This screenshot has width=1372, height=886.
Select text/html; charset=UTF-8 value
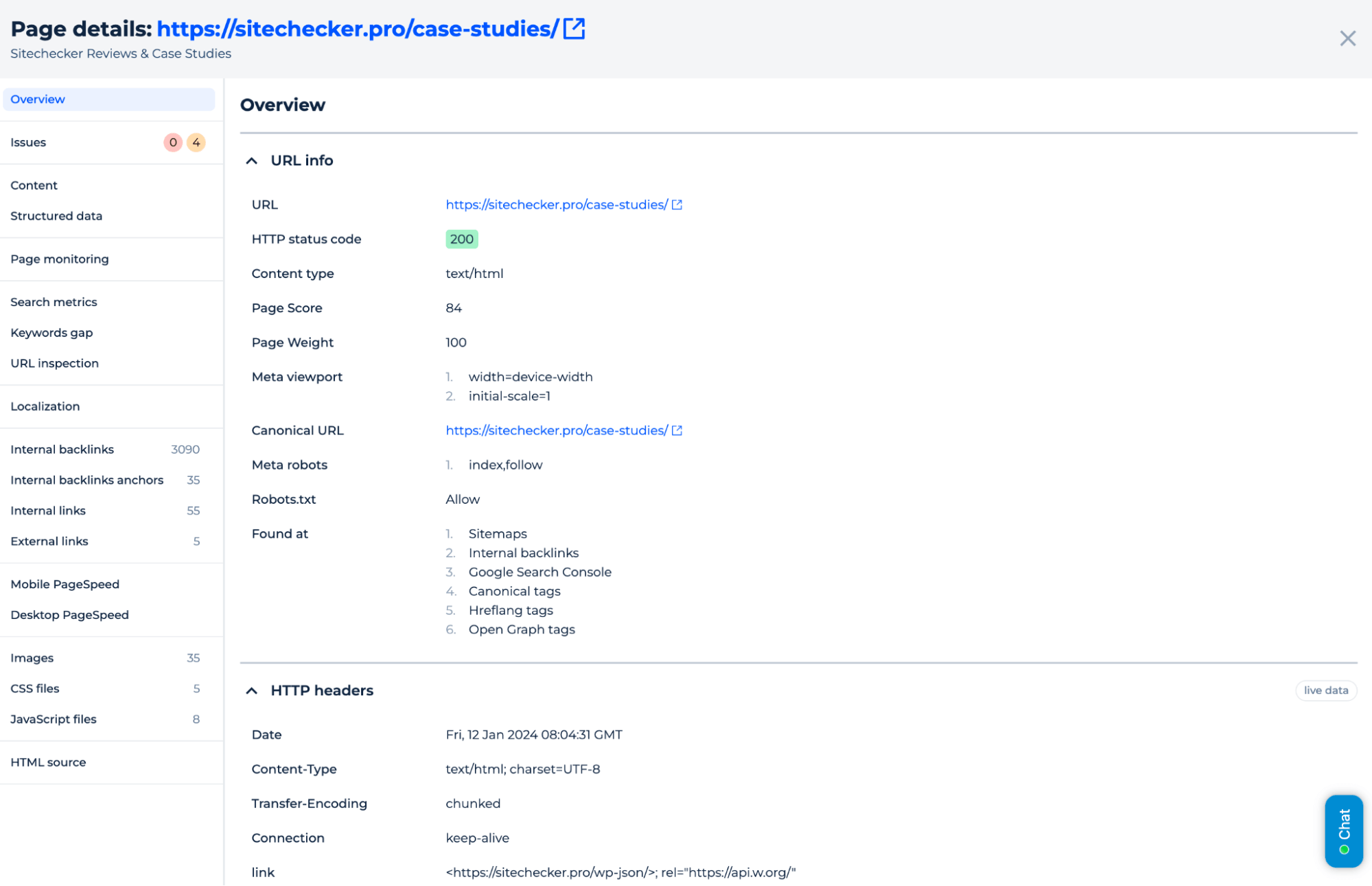523,769
